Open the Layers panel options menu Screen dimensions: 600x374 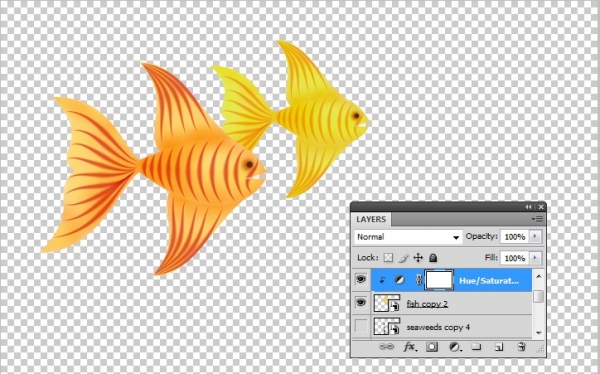click(x=538, y=219)
